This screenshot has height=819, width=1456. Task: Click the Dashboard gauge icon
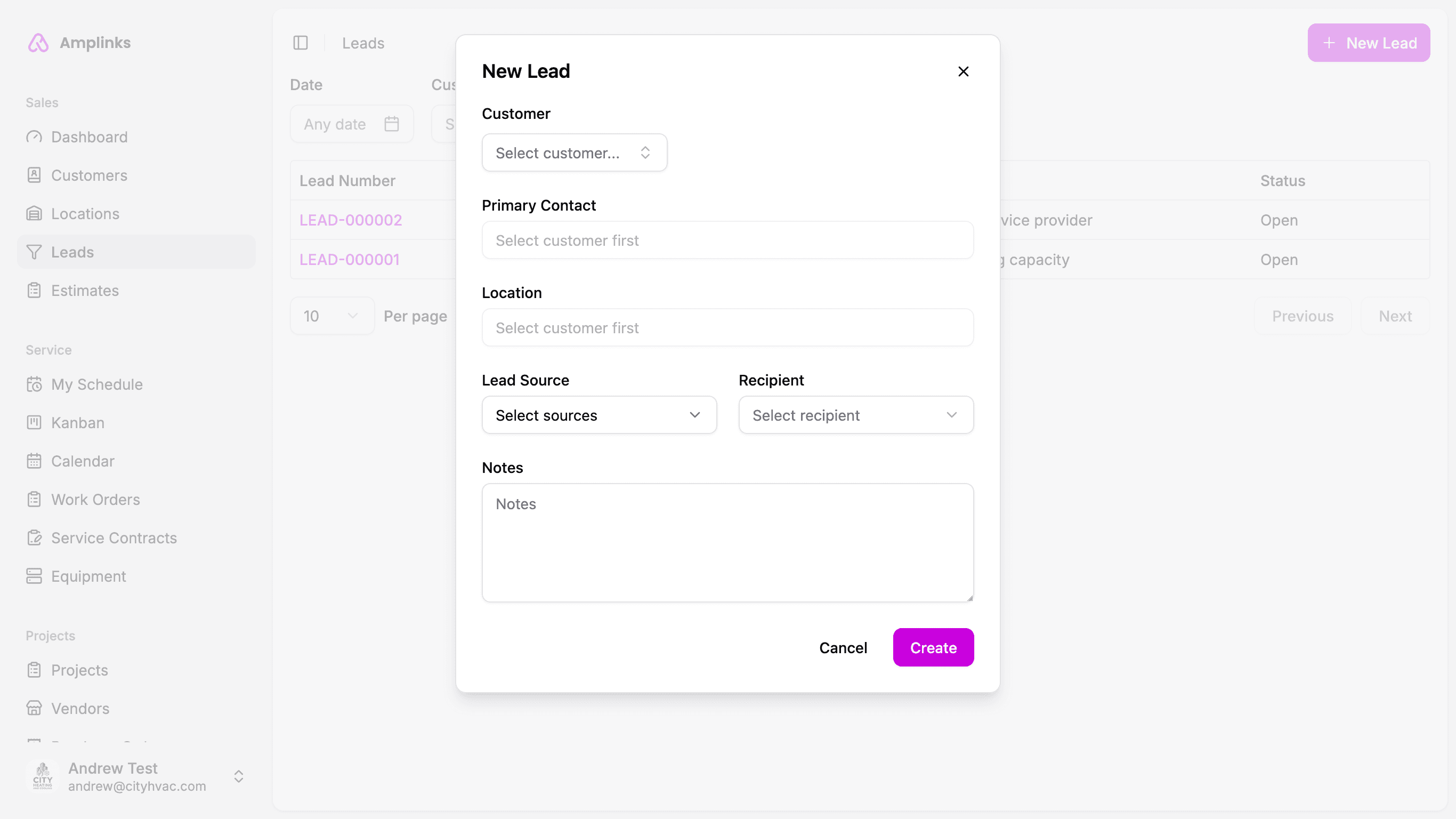(34, 137)
